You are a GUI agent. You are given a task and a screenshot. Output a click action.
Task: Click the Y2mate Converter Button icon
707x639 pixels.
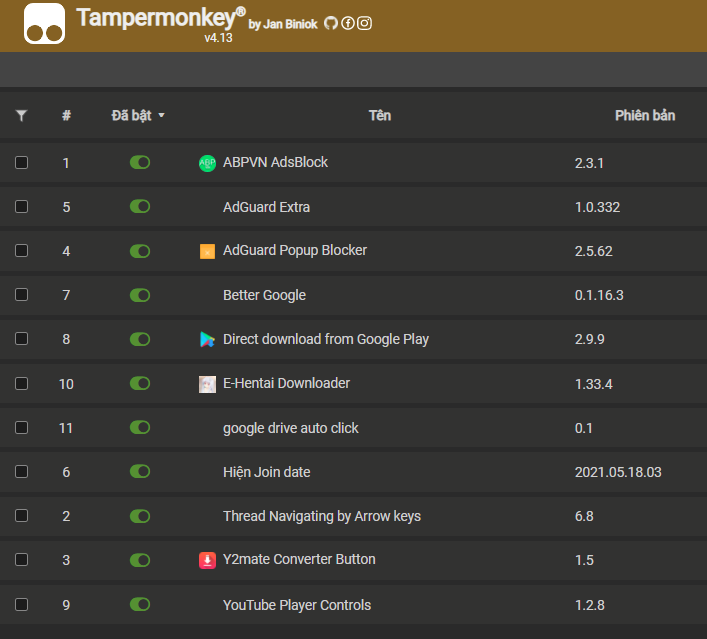pyautogui.click(x=207, y=561)
